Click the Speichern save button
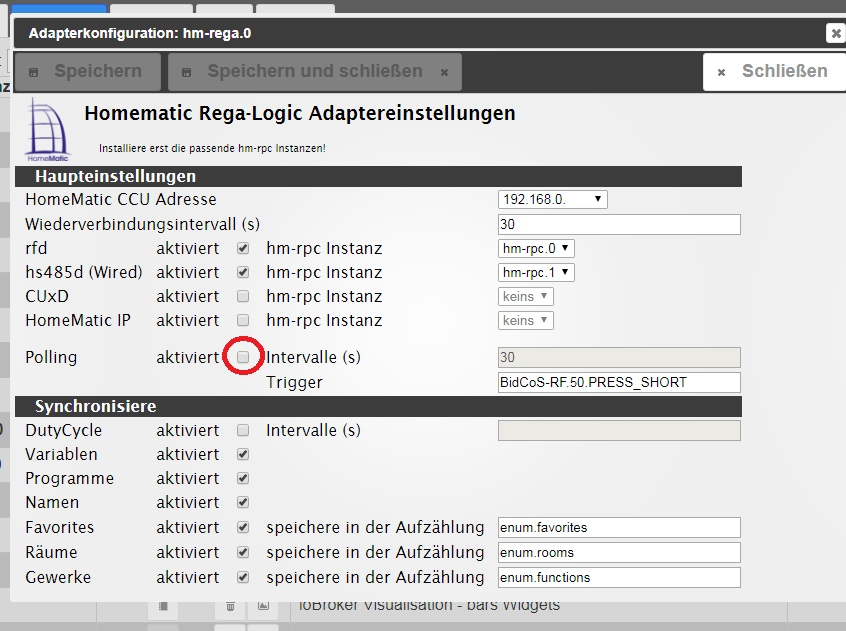The image size is (846, 631). [87, 71]
